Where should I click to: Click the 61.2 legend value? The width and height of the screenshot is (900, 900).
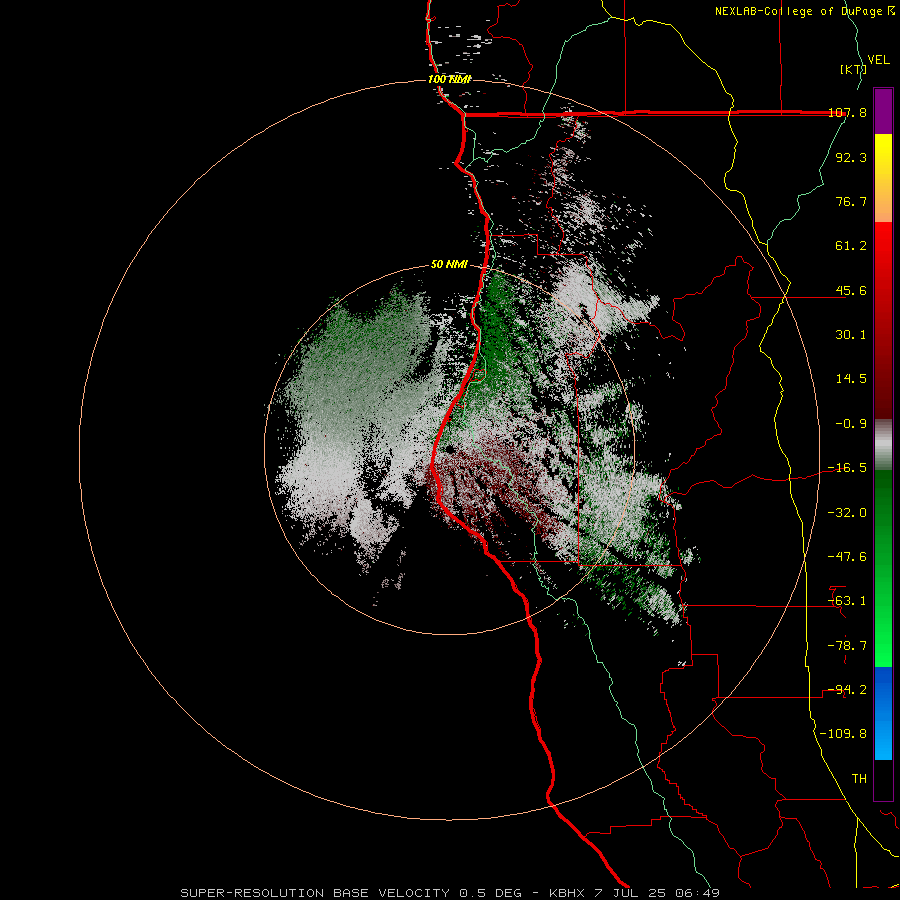point(851,246)
